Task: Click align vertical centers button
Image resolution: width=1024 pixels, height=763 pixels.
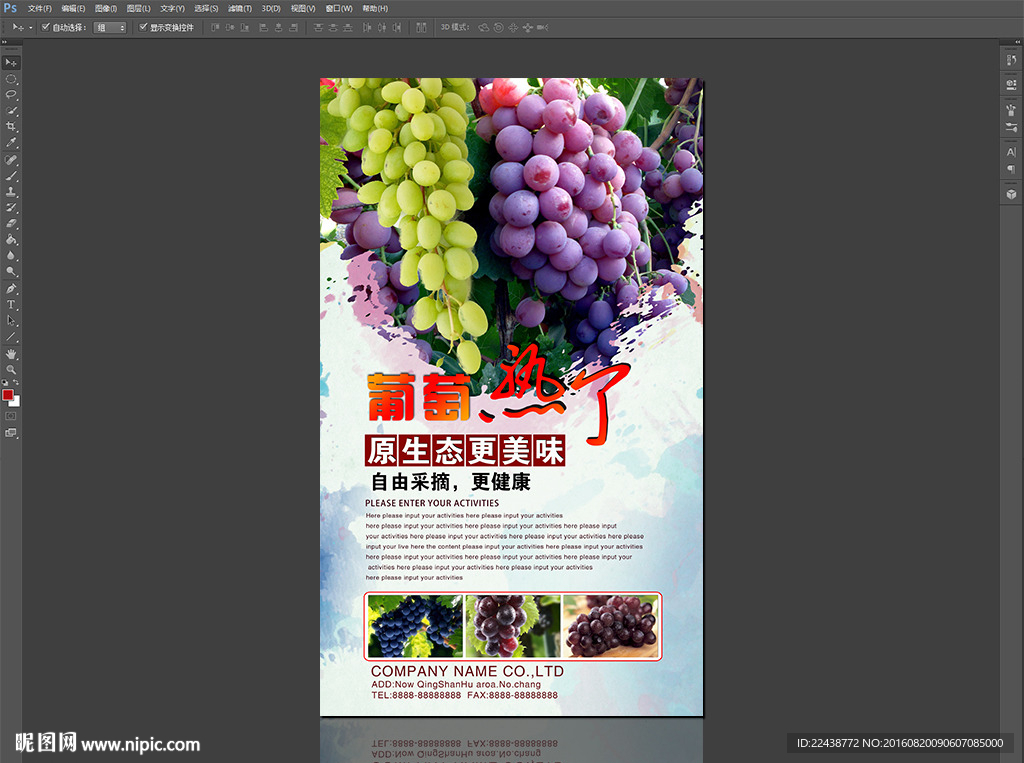Action: coord(230,27)
